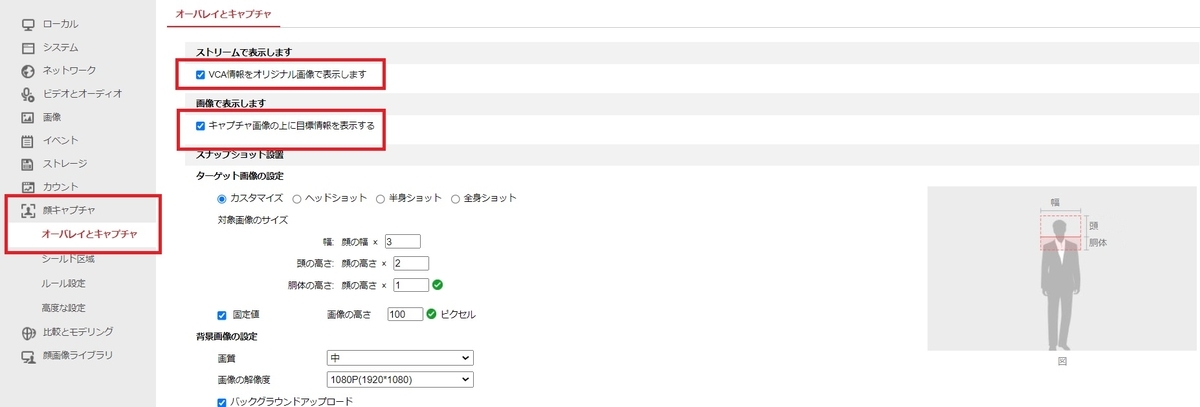This screenshot has height=407, width=1200.
Task: Open the 画質 dropdown
Action: pos(399,357)
